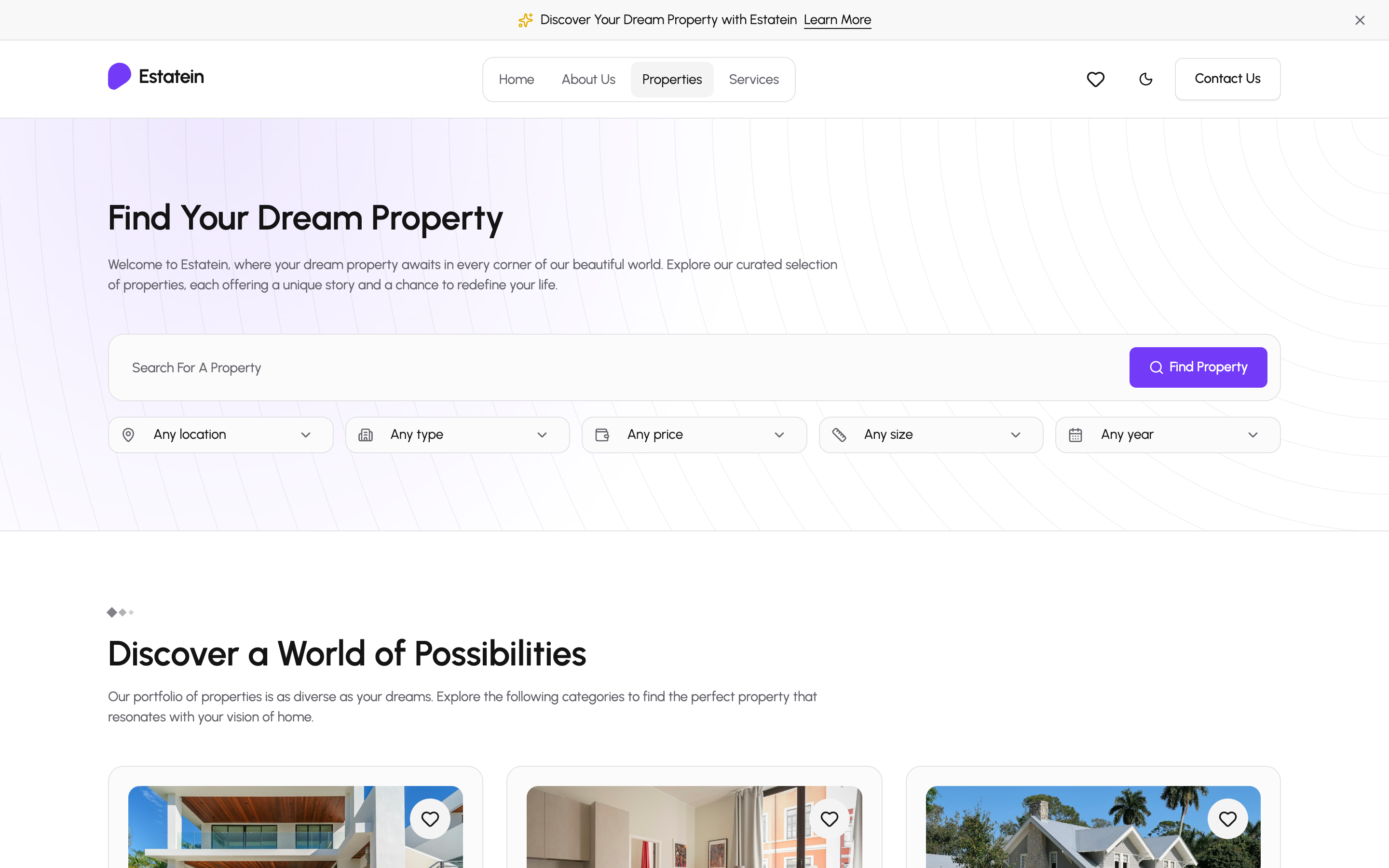The width and height of the screenshot is (1389, 868).
Task: Toggle dark mode with moon icon
Action: coord(1145,79)
